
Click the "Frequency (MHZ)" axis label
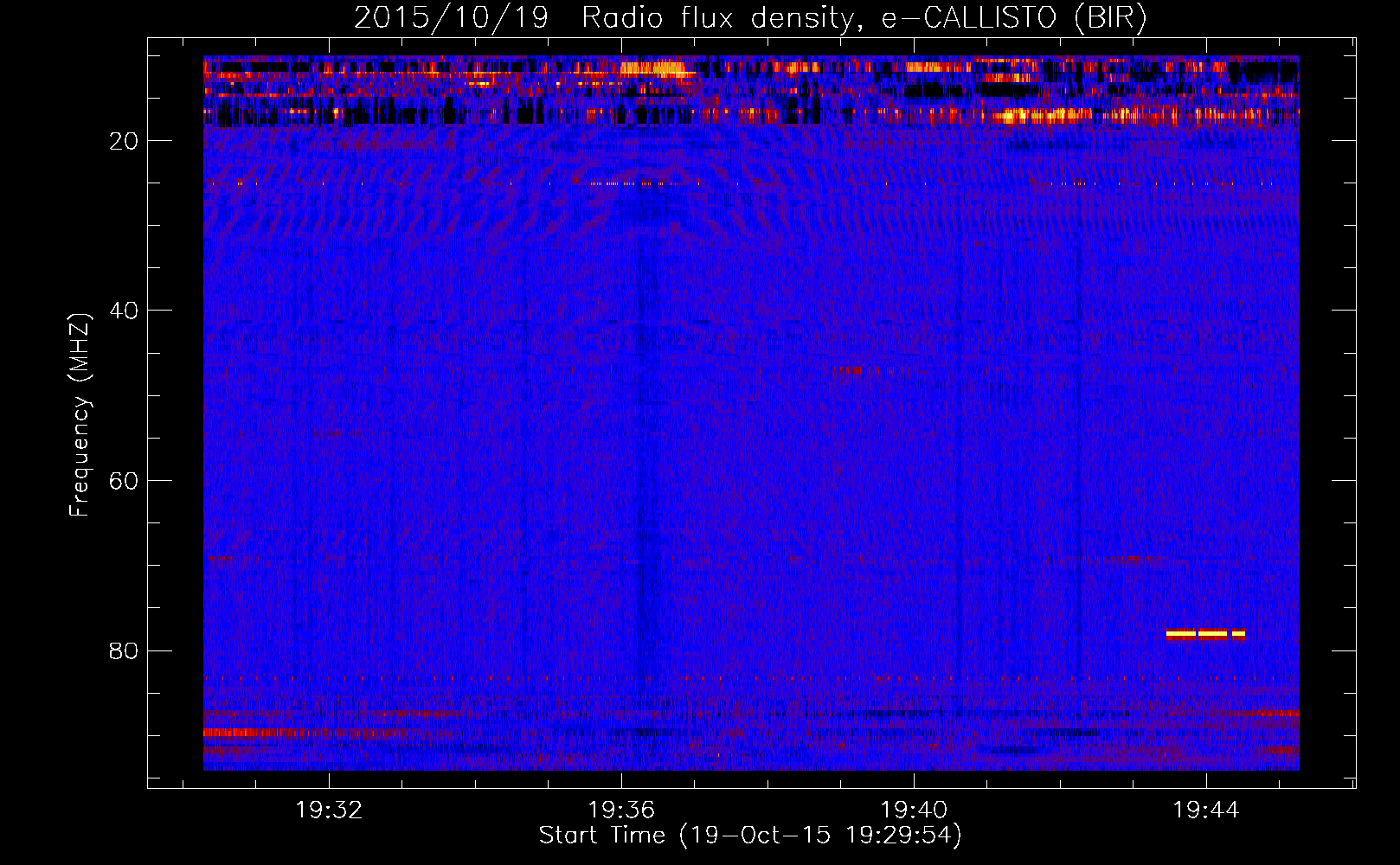pyautogui.click(x=79, y=415)
